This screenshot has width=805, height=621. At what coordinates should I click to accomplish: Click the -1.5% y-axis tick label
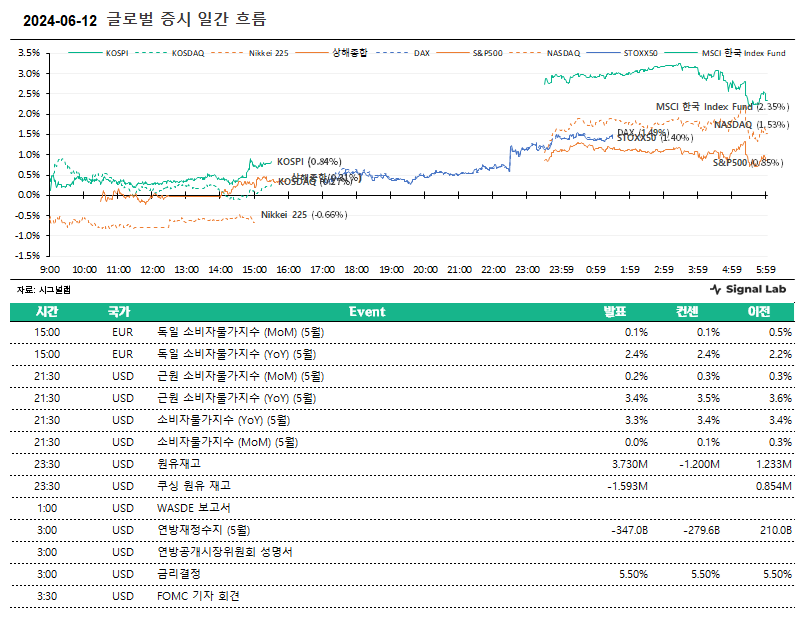[27, 256]
